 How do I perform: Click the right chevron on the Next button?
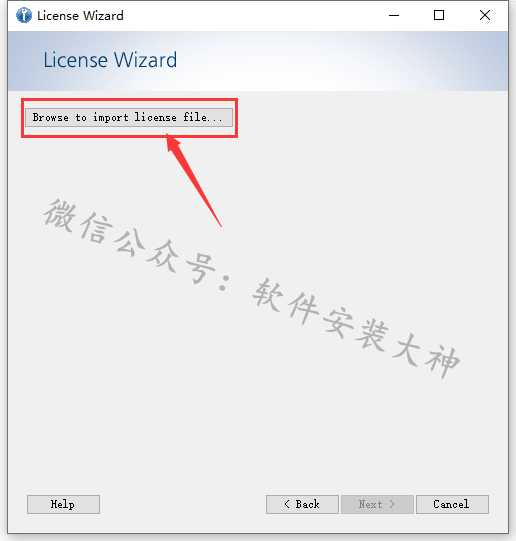tap(392, 504)
